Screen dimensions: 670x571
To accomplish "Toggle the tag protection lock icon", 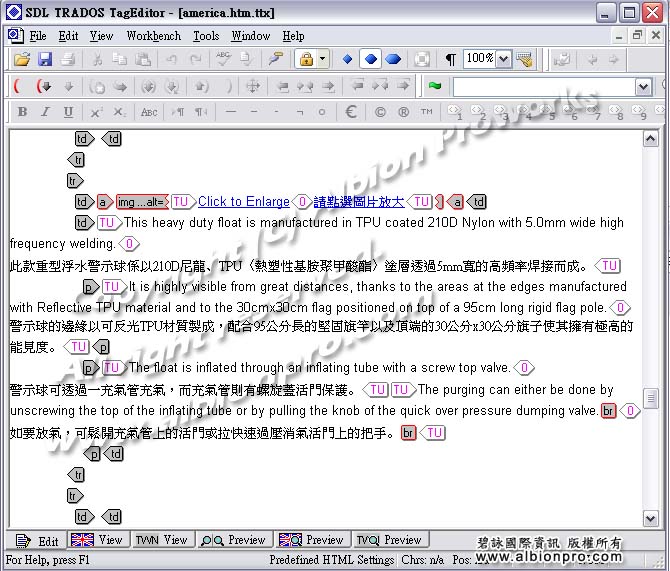I will tap(306, 59).
